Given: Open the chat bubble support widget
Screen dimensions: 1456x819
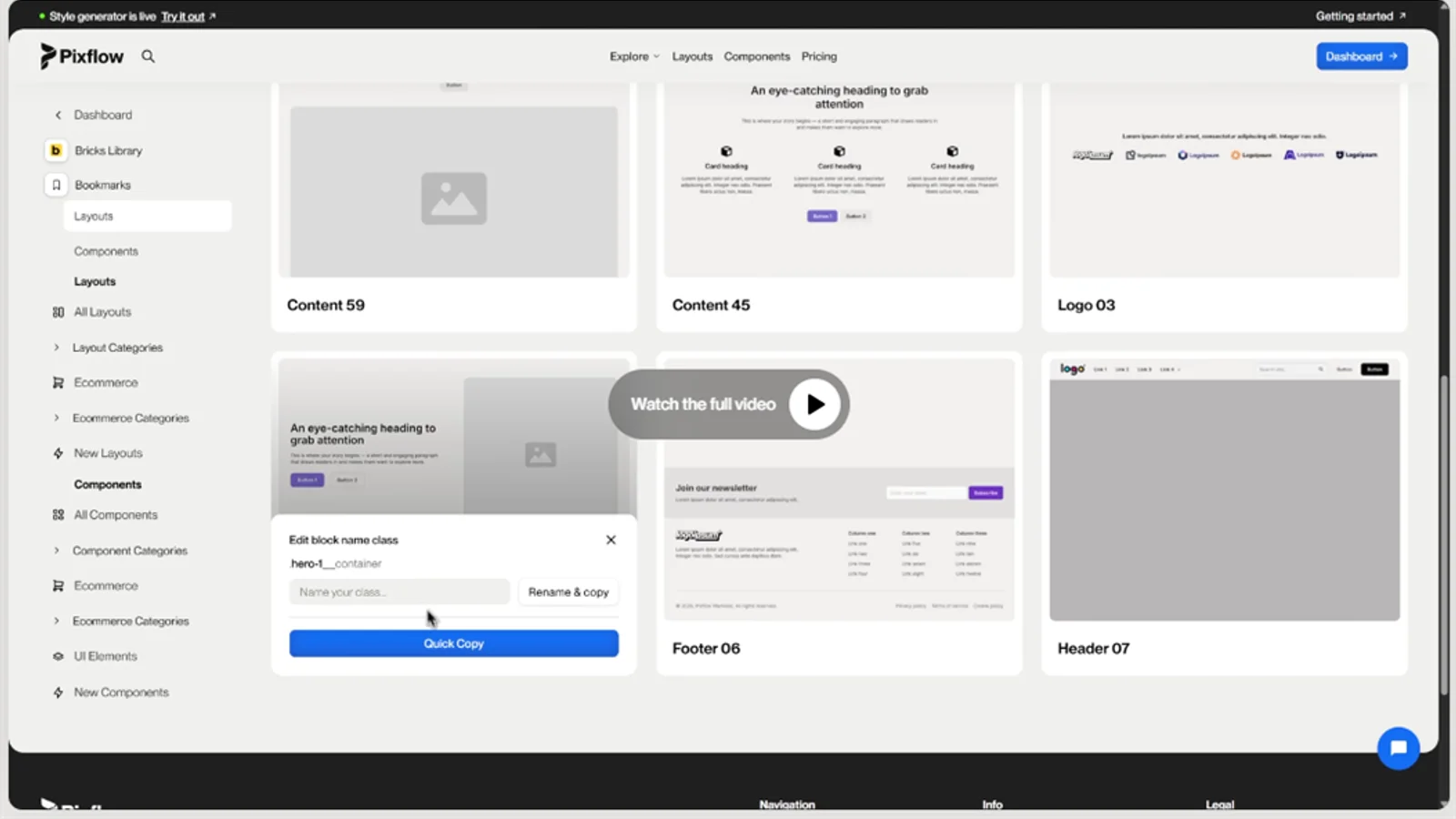Looking at the screenshot, I should pyautogui.click(x=1398, y=748).
